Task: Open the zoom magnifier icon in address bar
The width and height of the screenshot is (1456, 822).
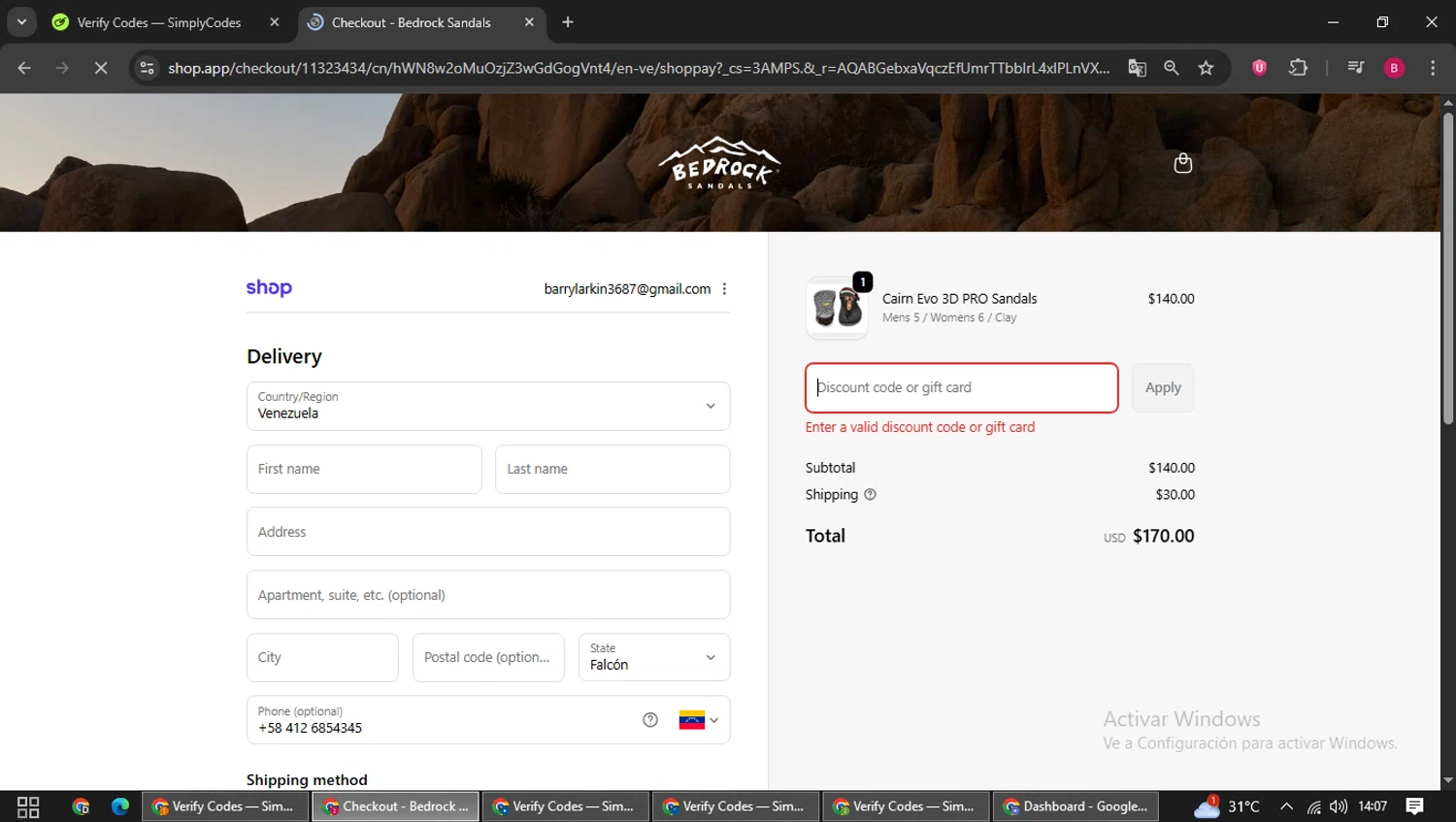Action: 1172,68
